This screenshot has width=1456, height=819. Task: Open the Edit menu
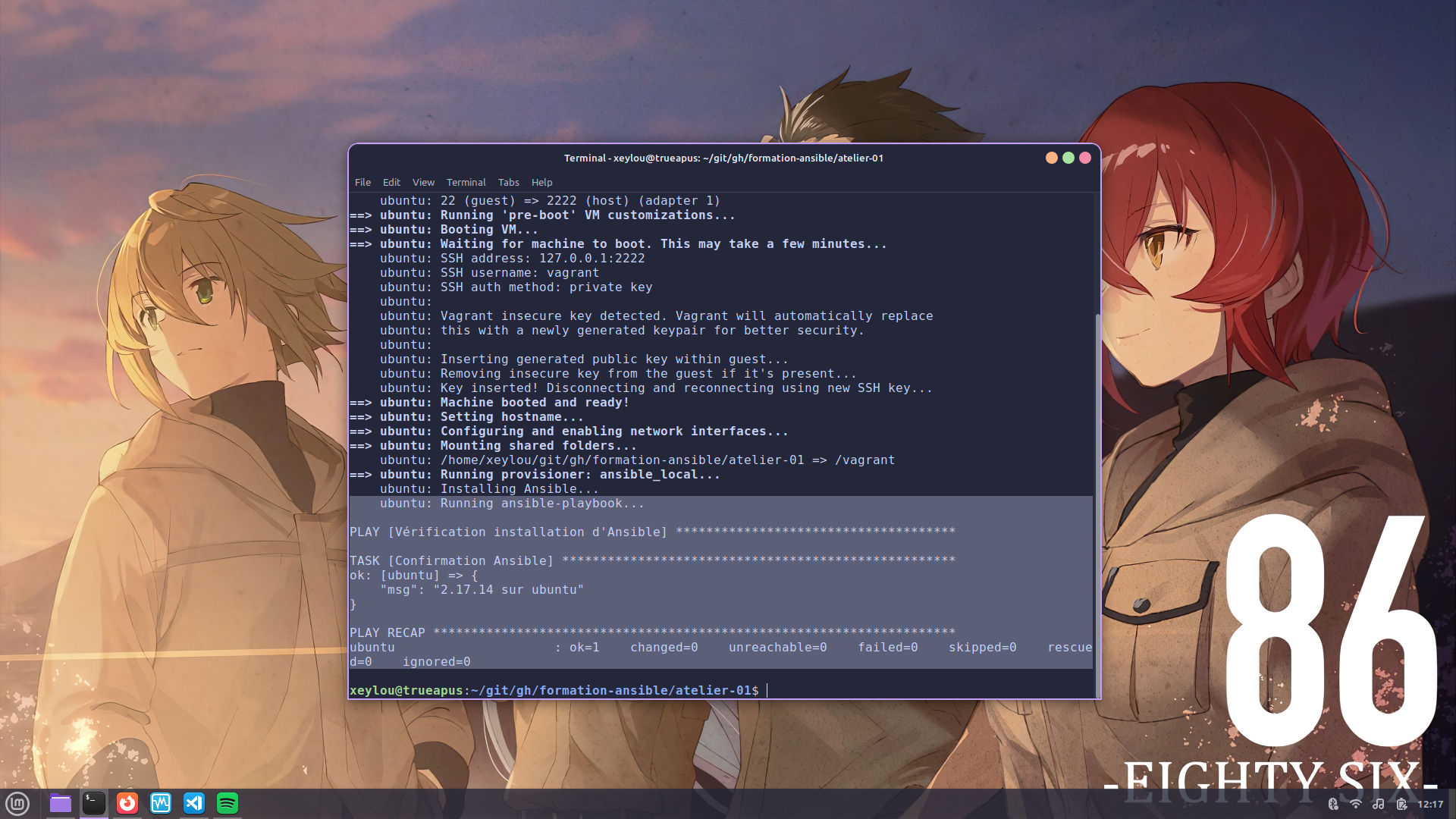click(391, 182)
